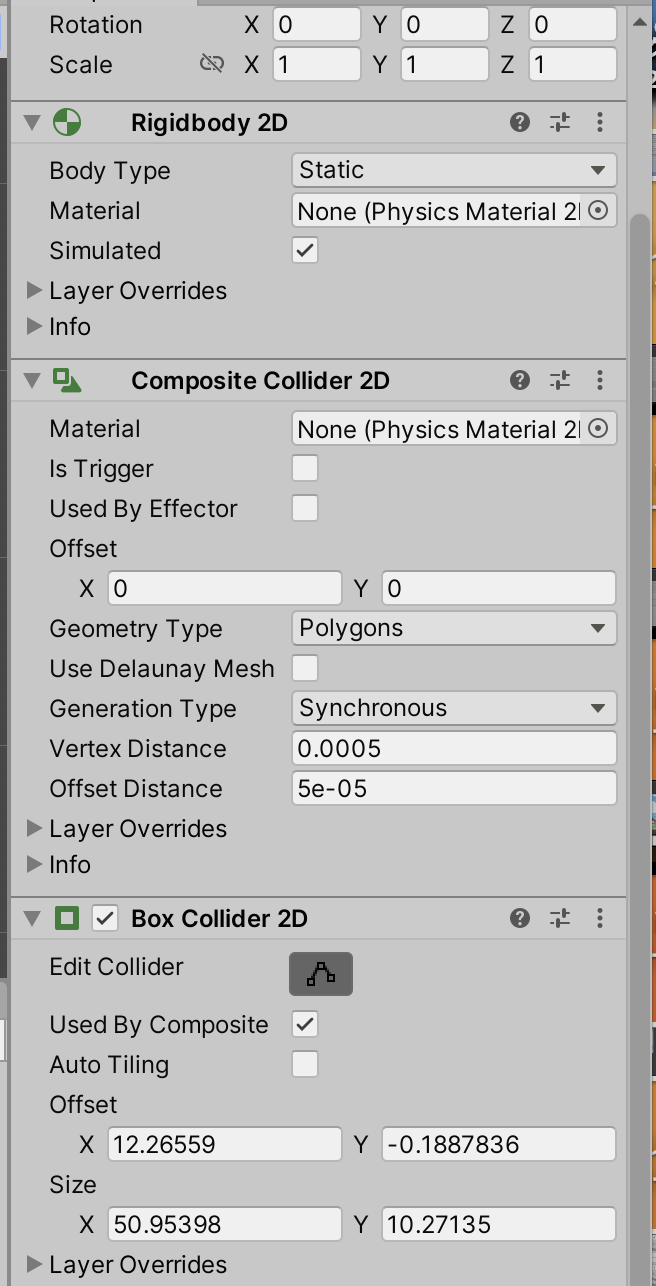This screenshot has width=656, height=1286.
Task: Enable Auto Tiling on Box Collider 2D
Action: (x=305, y=1064)
